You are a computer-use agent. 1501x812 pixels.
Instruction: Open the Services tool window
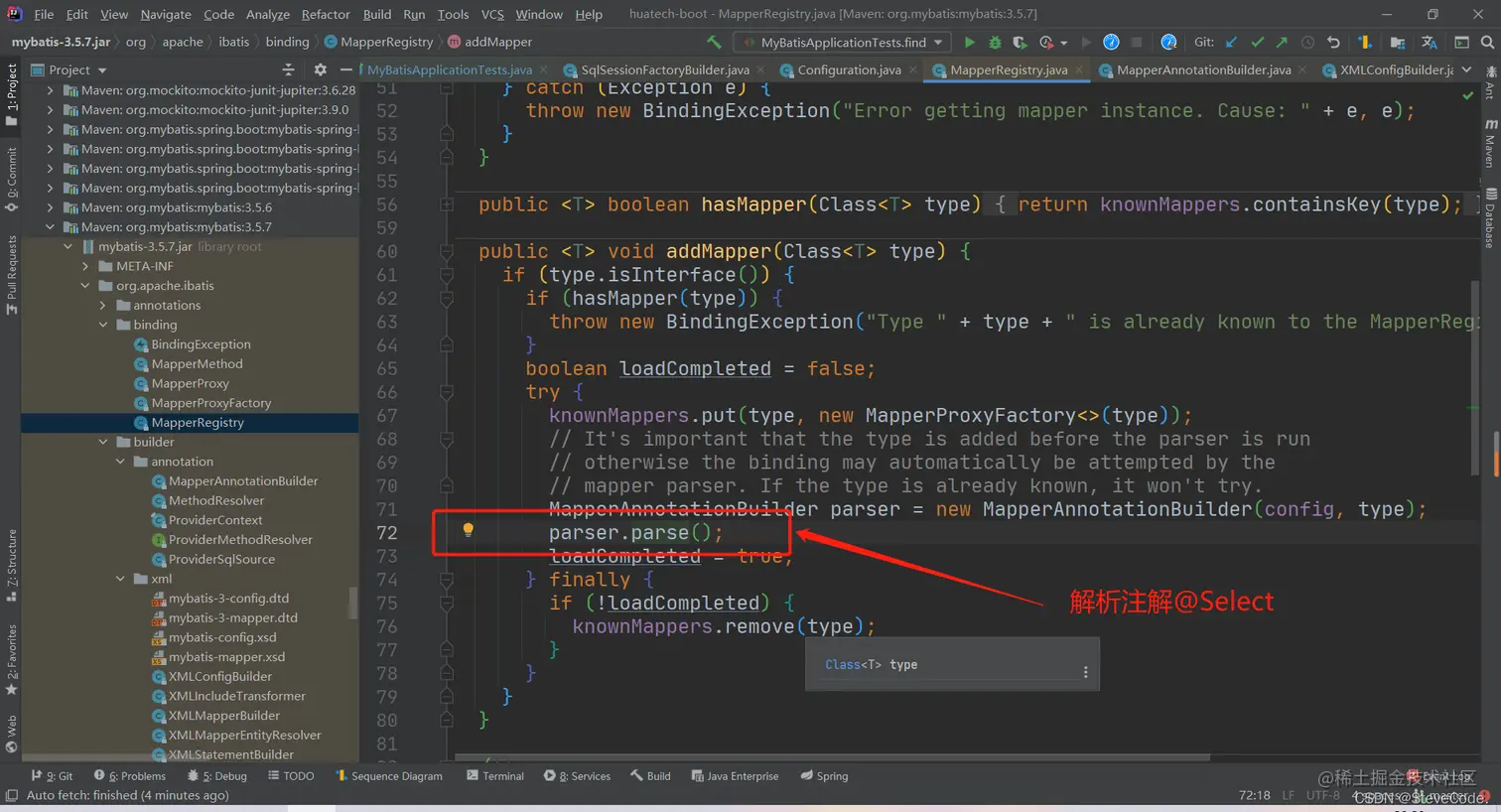(577, 776)
